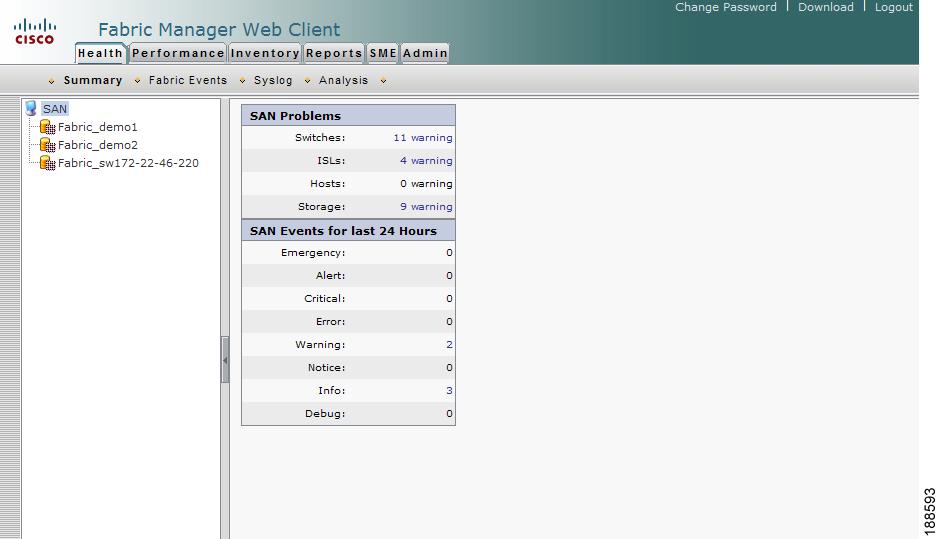Open the Analysis submenu arrow
This screenshot has width=937, height=539.
click(x=308, y=81)
